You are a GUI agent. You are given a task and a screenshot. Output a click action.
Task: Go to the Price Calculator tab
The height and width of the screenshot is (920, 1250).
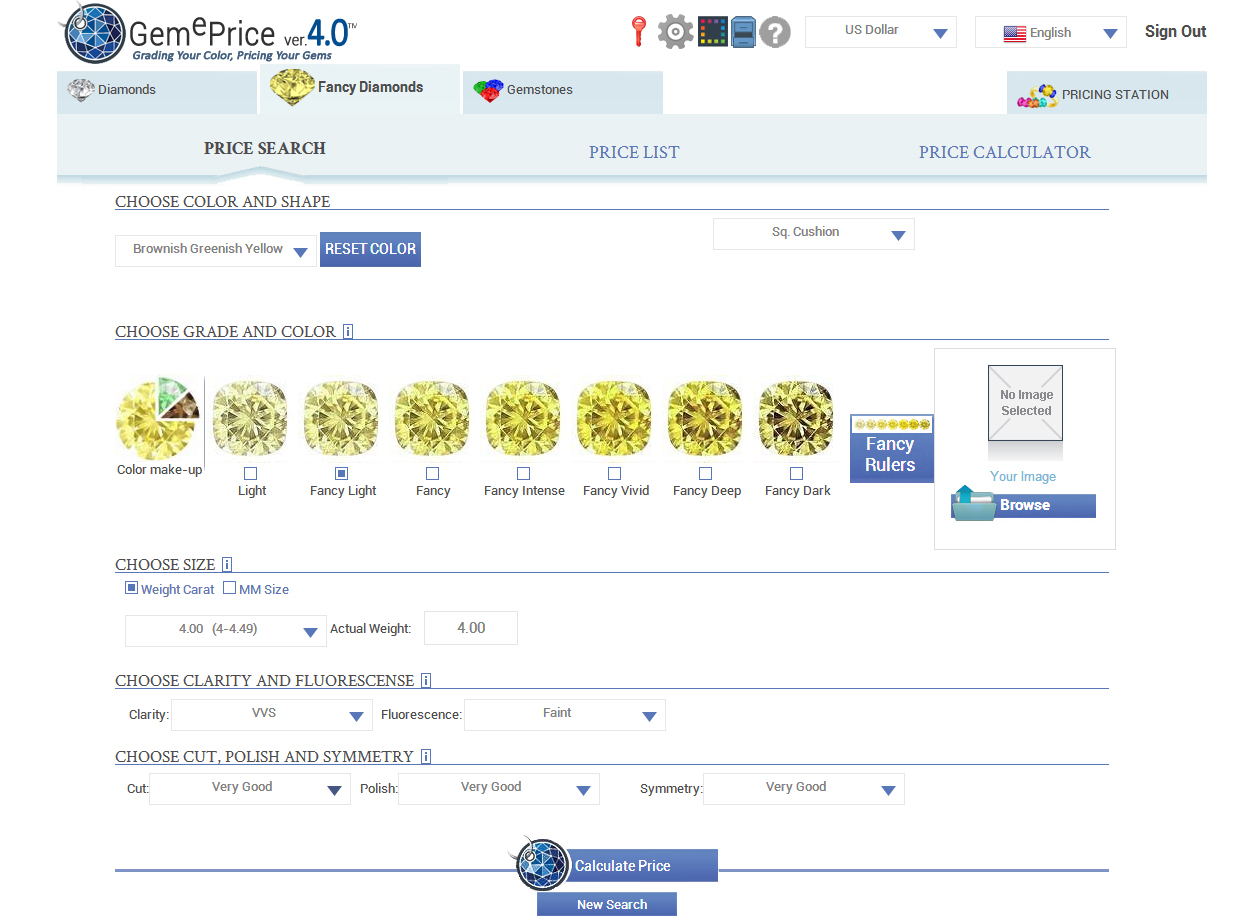(x=1004, y=153)
